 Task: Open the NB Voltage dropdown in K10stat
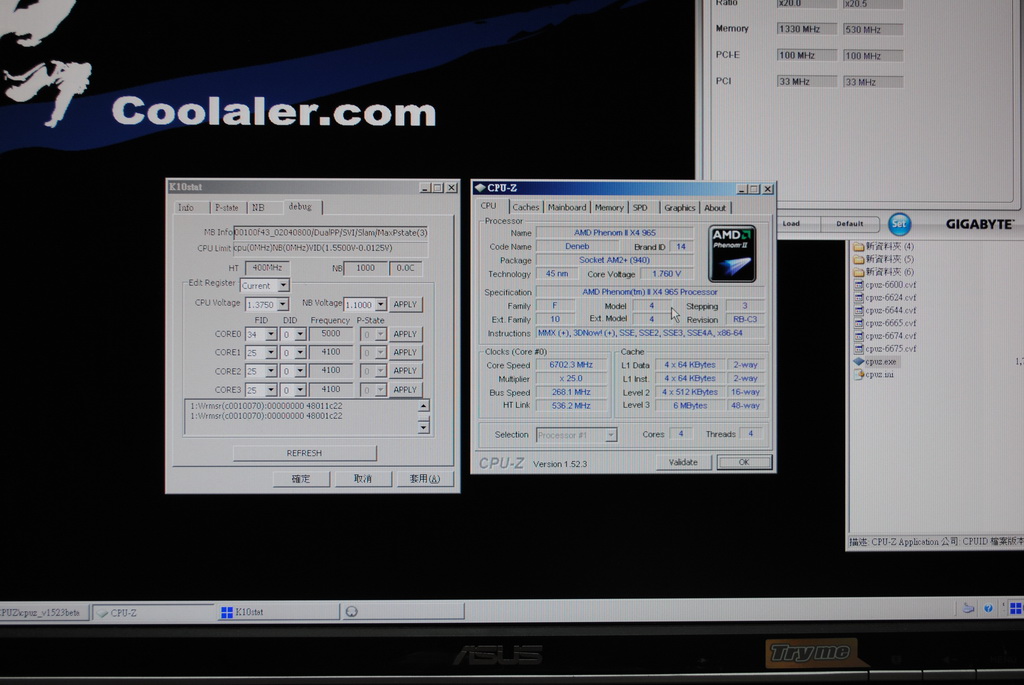click(x=381, y=305)
